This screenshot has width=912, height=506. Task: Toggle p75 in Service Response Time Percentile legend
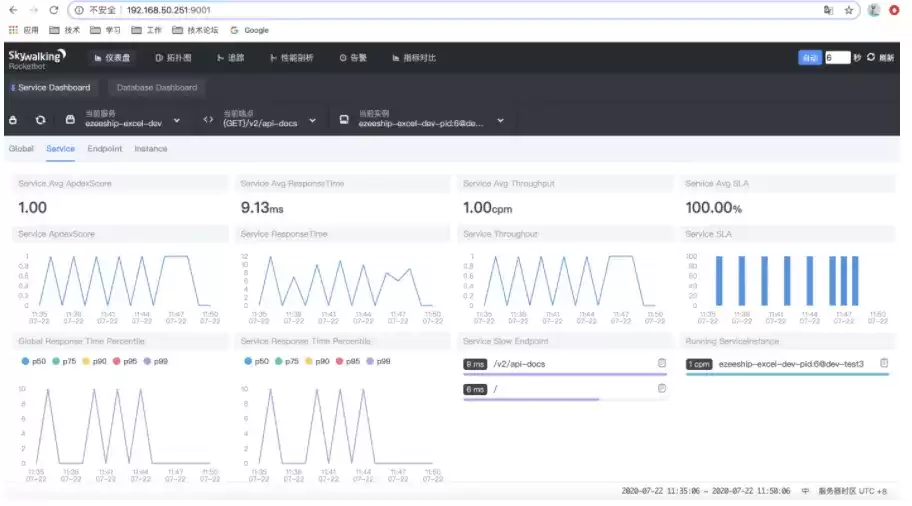(287, 361)
